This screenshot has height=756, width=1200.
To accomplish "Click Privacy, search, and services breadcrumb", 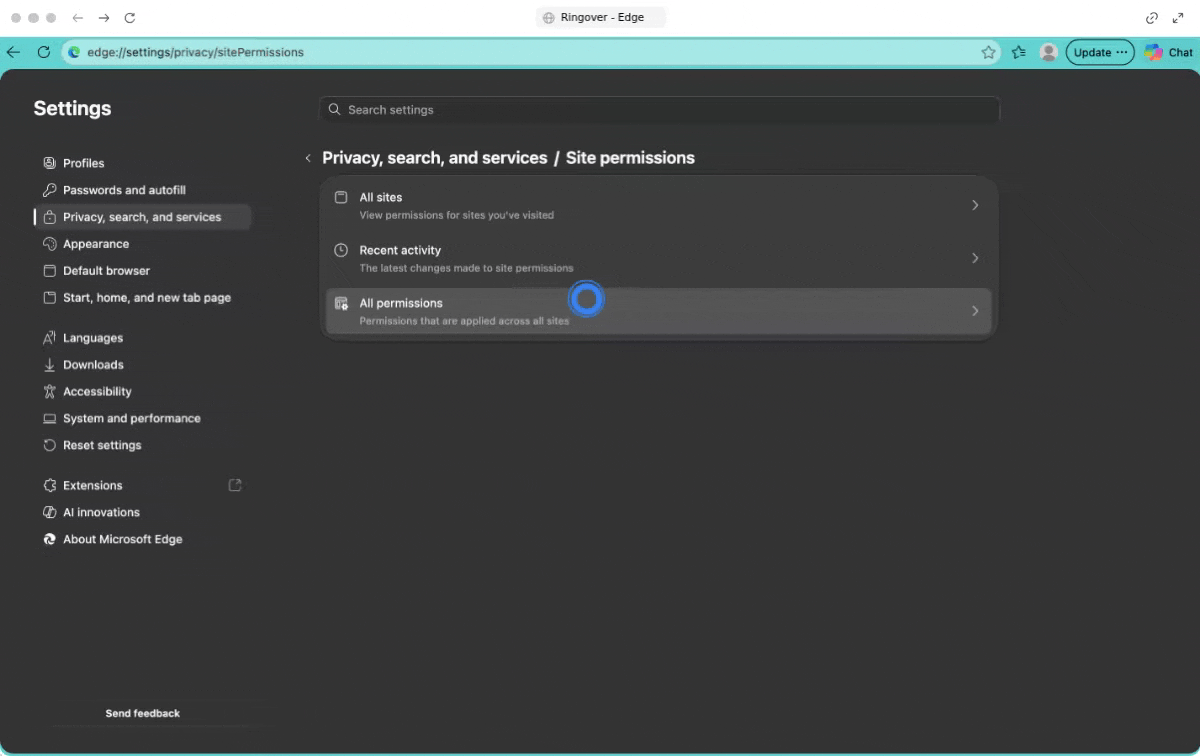I will coord(435,158).
